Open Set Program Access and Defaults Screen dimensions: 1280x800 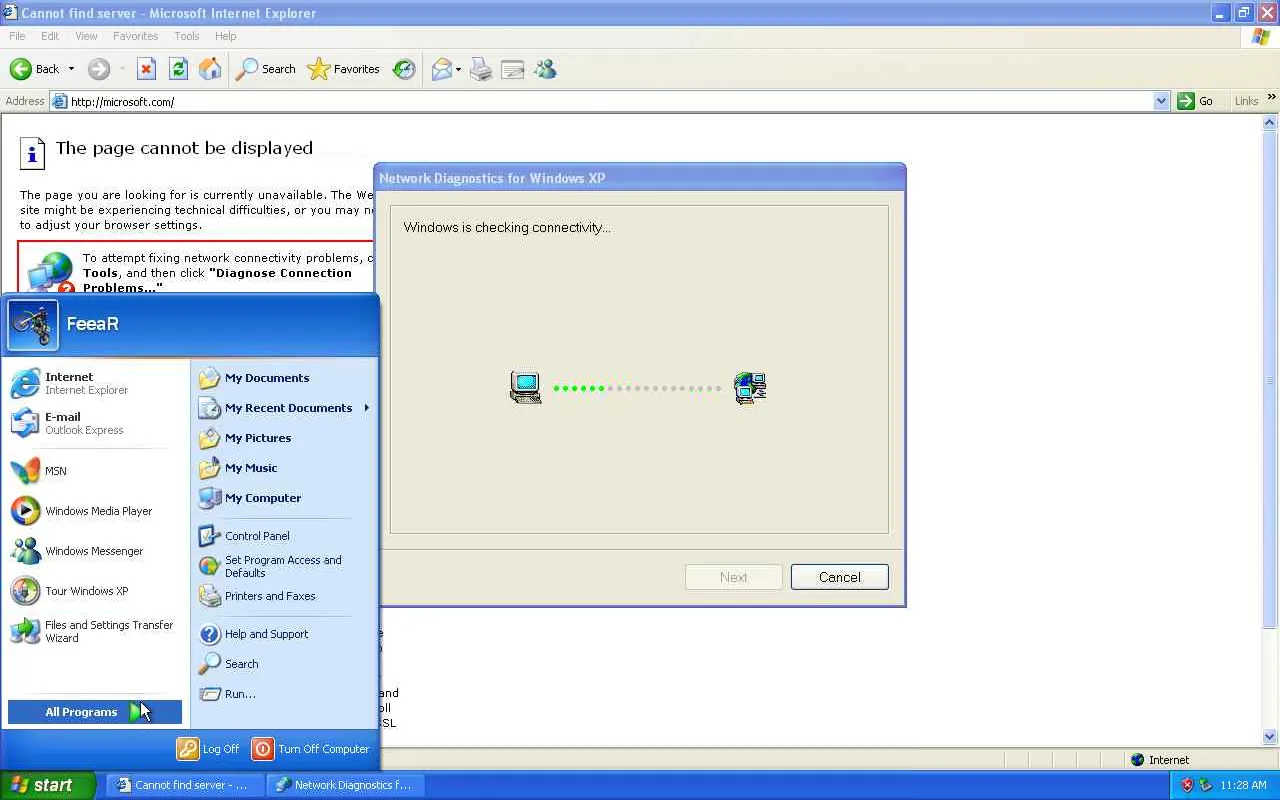(x=284, y=566)
